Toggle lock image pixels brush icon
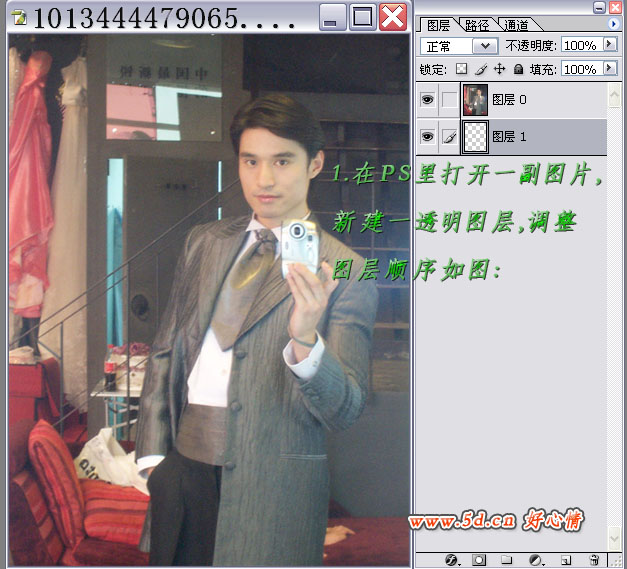 click(x=481, y=70)
